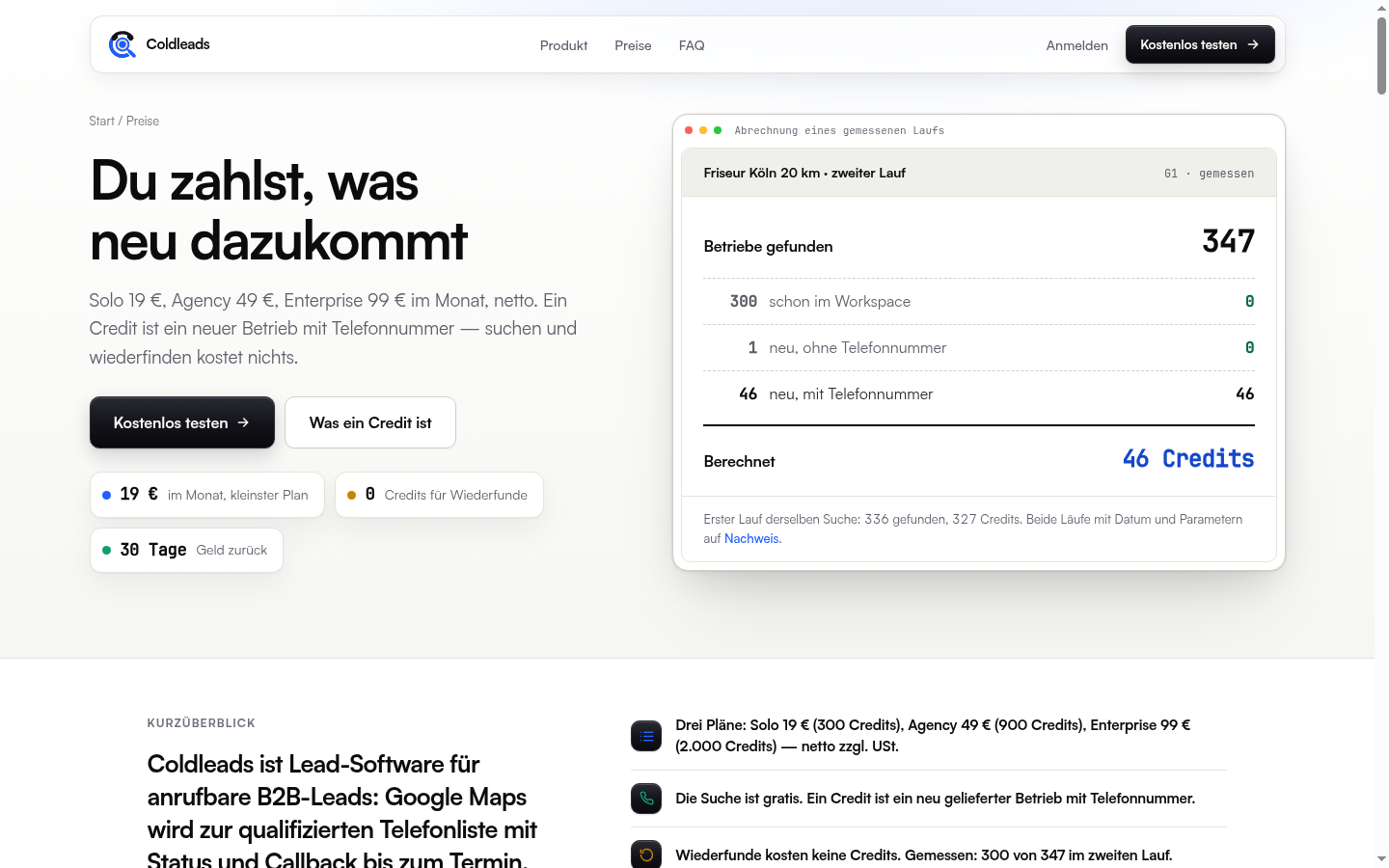
Task: Click the page vertical scrollbar thumb
Action: 1381,55
